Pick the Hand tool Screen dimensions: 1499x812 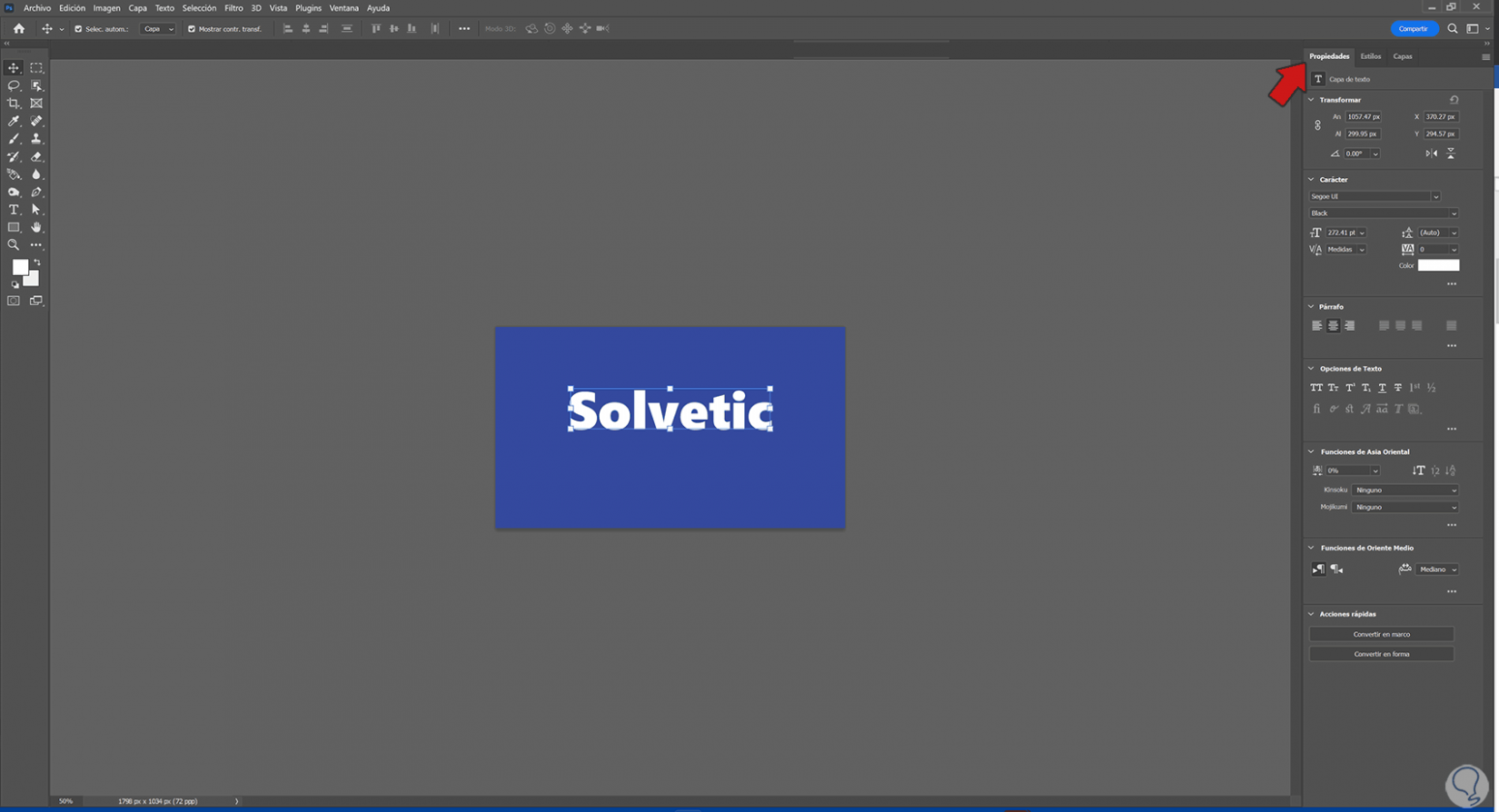(36, 227)
